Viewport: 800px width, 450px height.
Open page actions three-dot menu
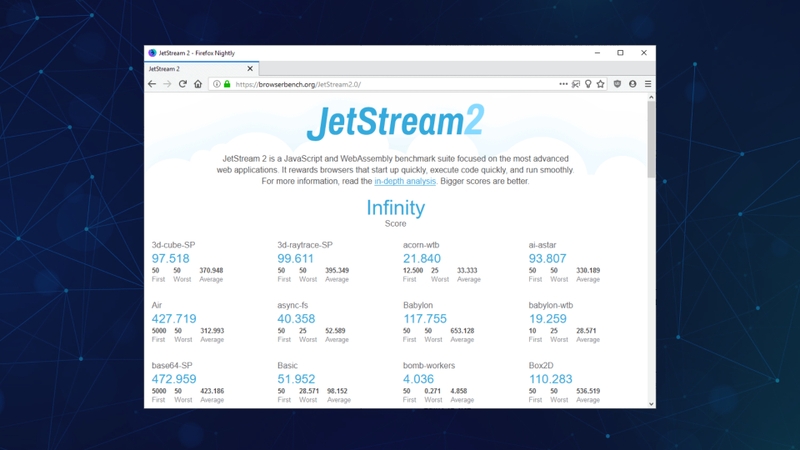(x=563, y=84)
